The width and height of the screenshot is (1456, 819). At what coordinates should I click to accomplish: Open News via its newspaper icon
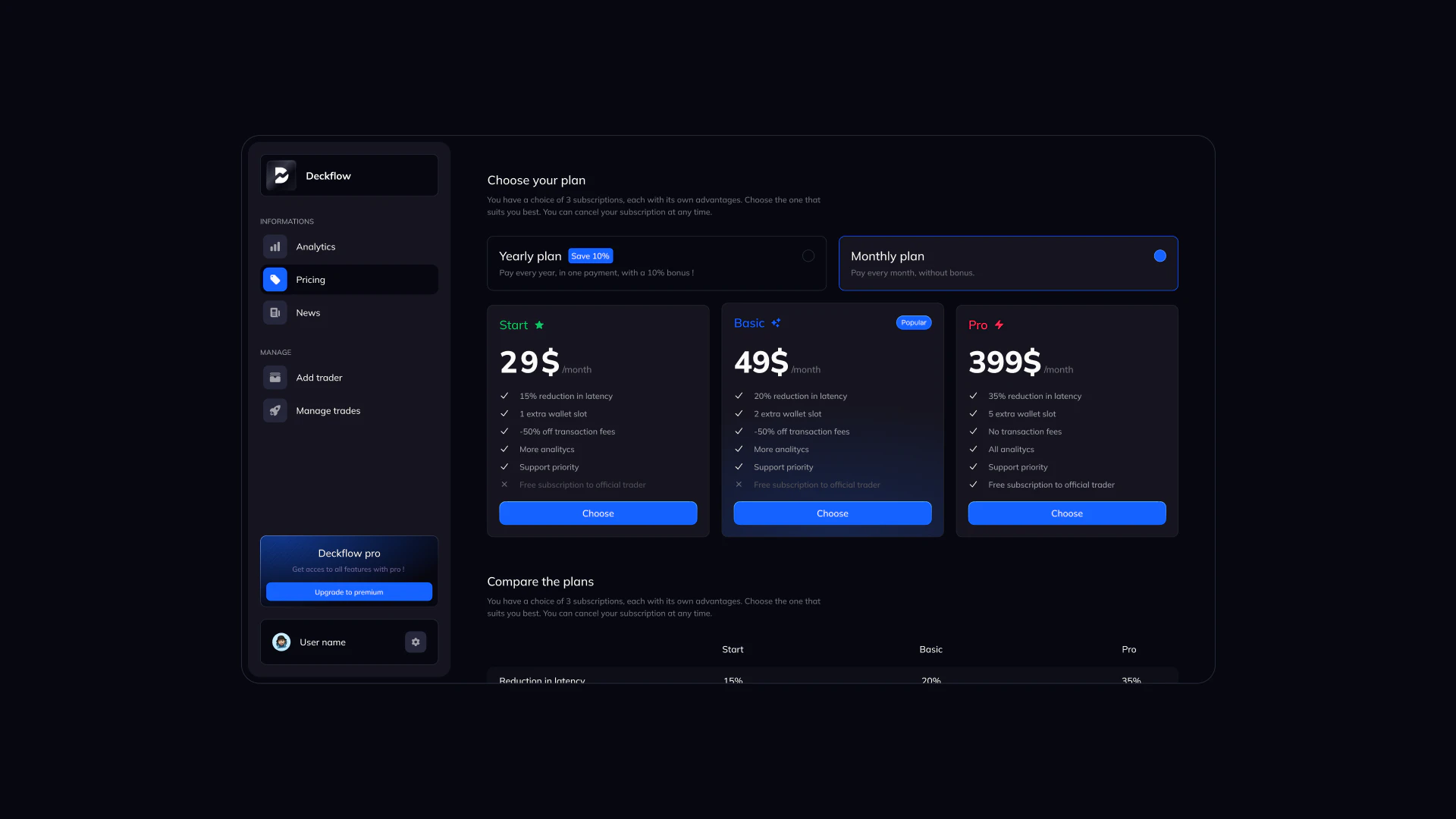(275, 312)
